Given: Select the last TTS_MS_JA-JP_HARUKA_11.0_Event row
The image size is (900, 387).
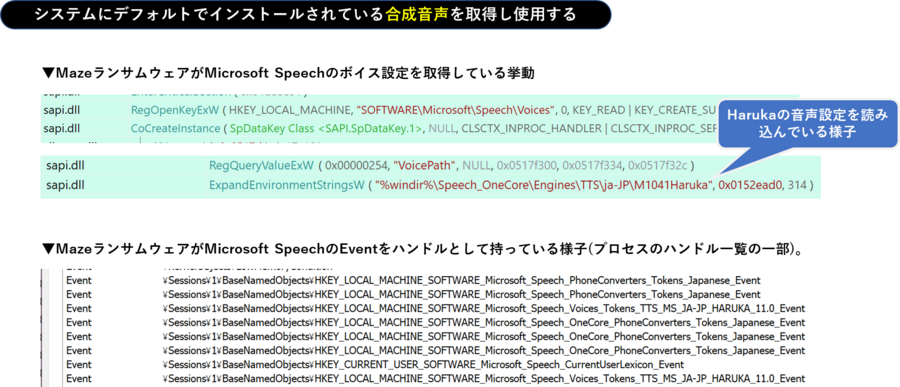Looking at the screenshot, I should pos(435,378).
